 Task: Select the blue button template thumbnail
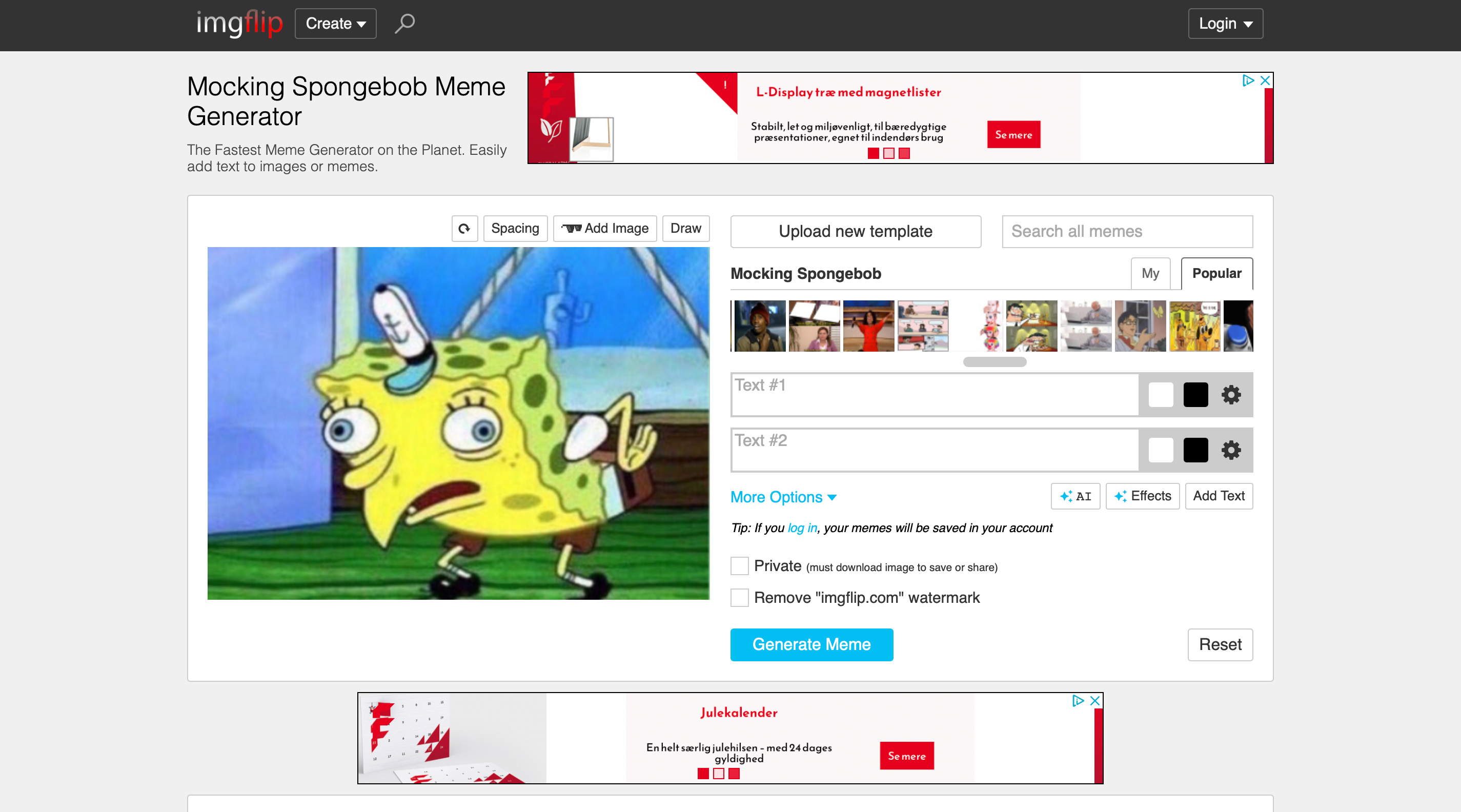pyautogui.click(x=1239, y=326)
